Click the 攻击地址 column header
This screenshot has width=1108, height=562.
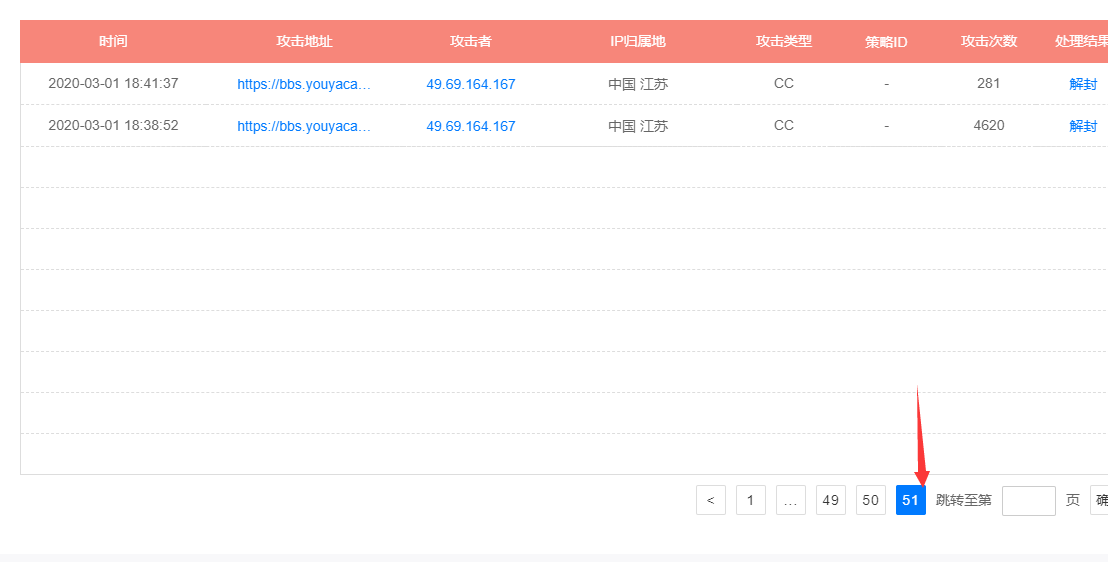[304, 42]
